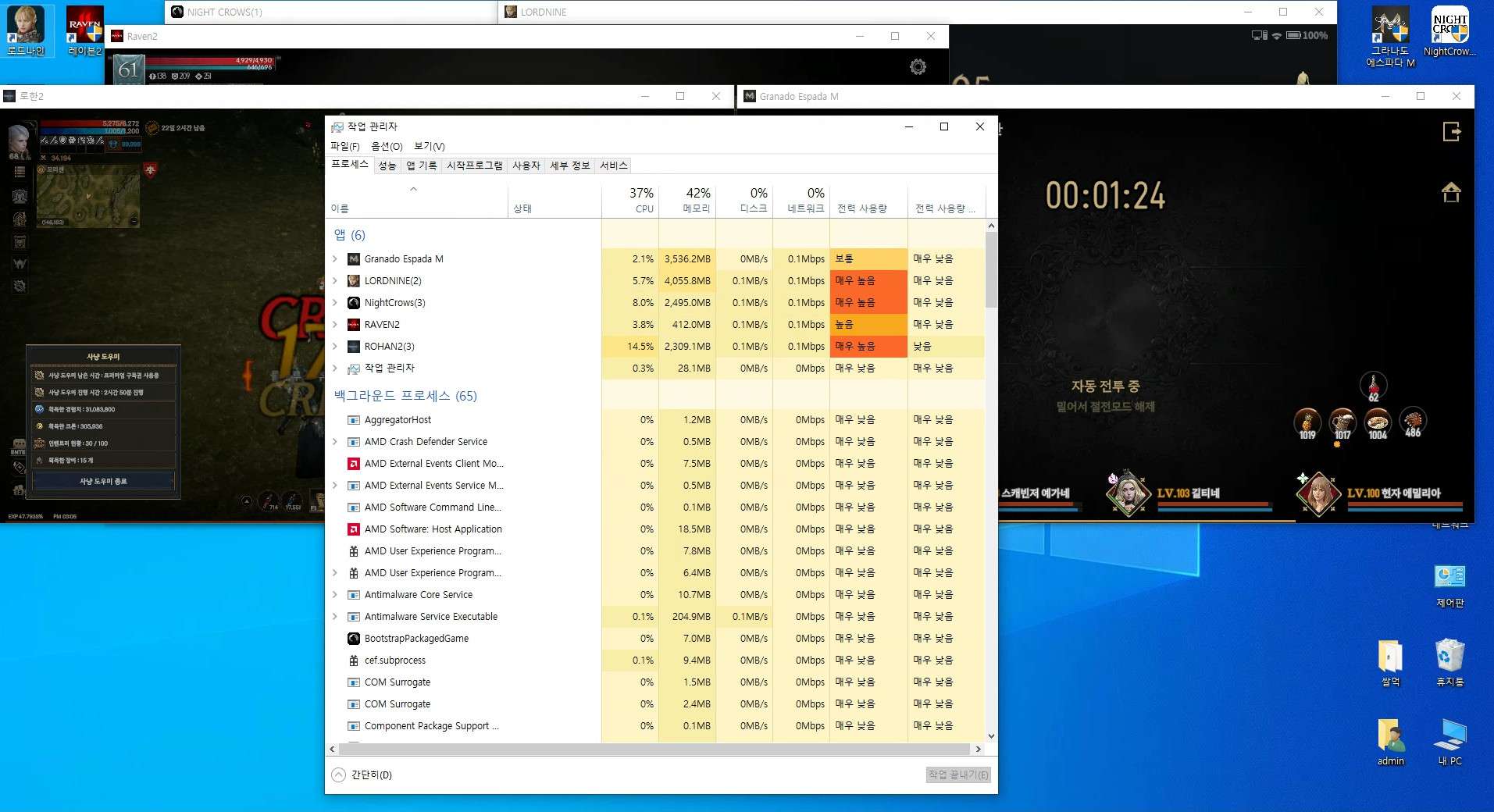Use the red potion labeled 62
This screenshot has height=812, width=1494.
coord(1373,386)
